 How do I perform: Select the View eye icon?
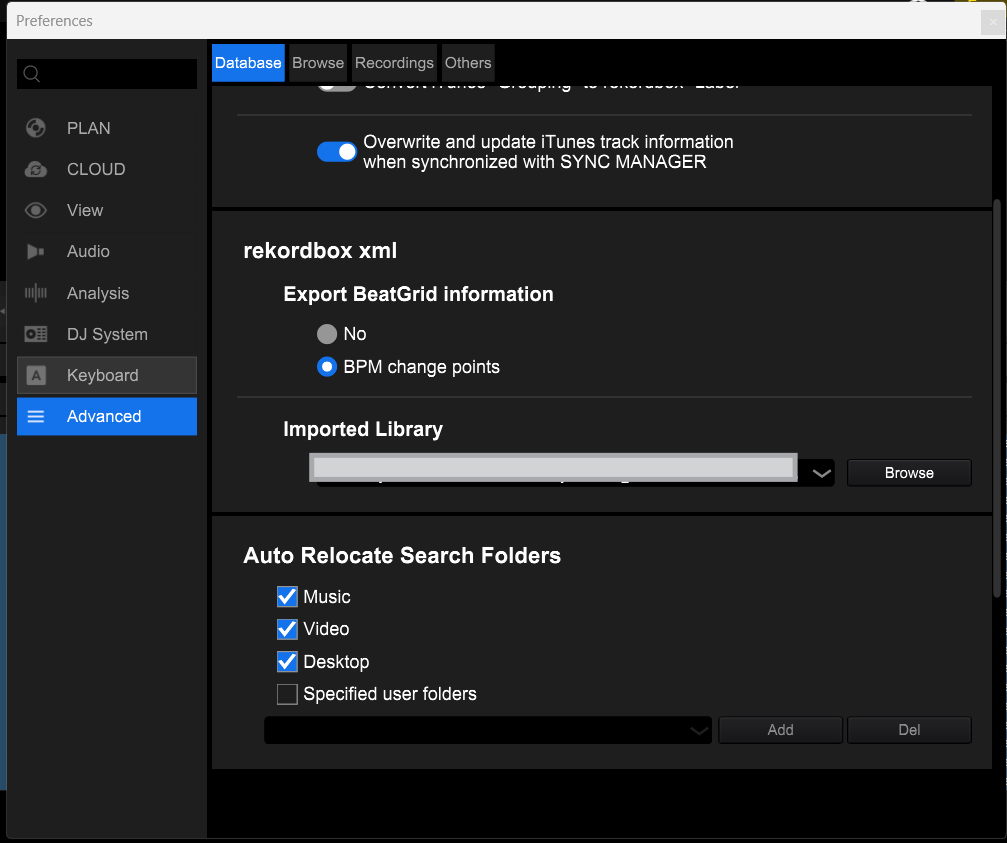(x=36, y=210)
